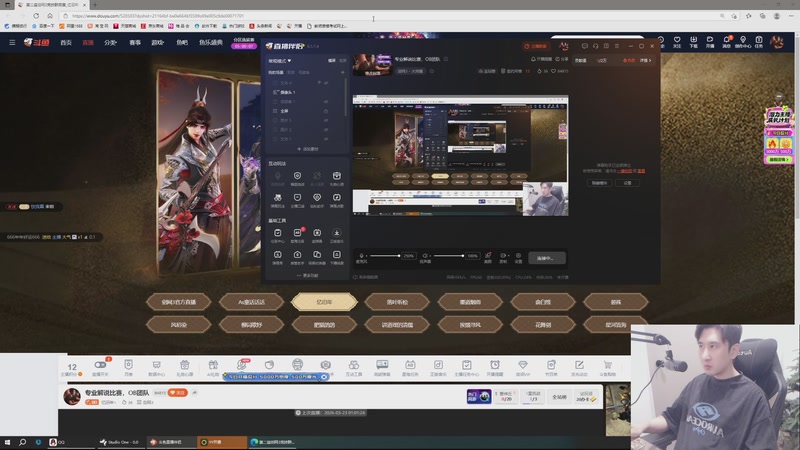Click the browser refresh button
The width and height of the screenshot is (800, 450).
pyautogui.click(x=36, y=16)
